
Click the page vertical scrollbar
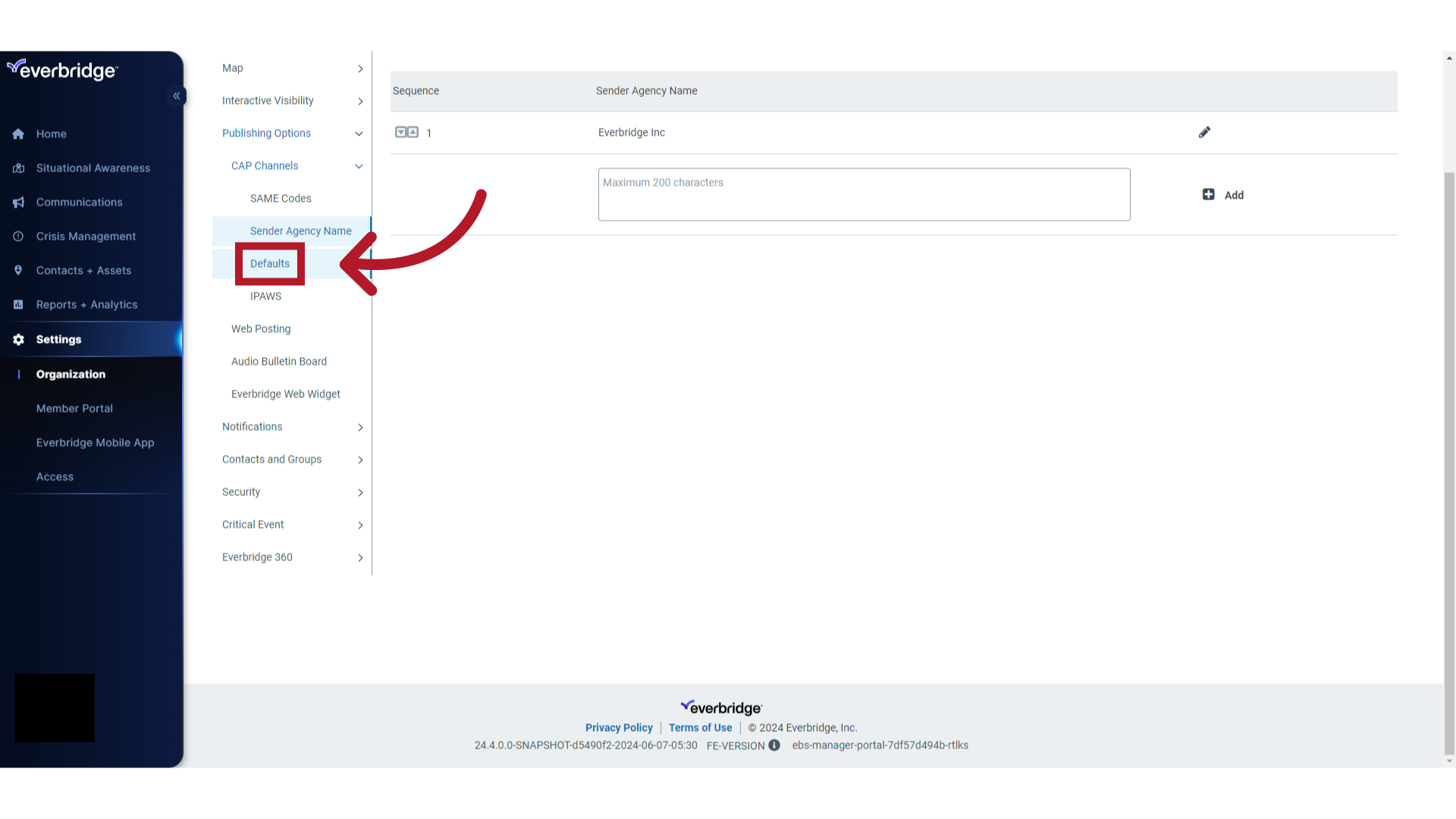[1449, 463]
